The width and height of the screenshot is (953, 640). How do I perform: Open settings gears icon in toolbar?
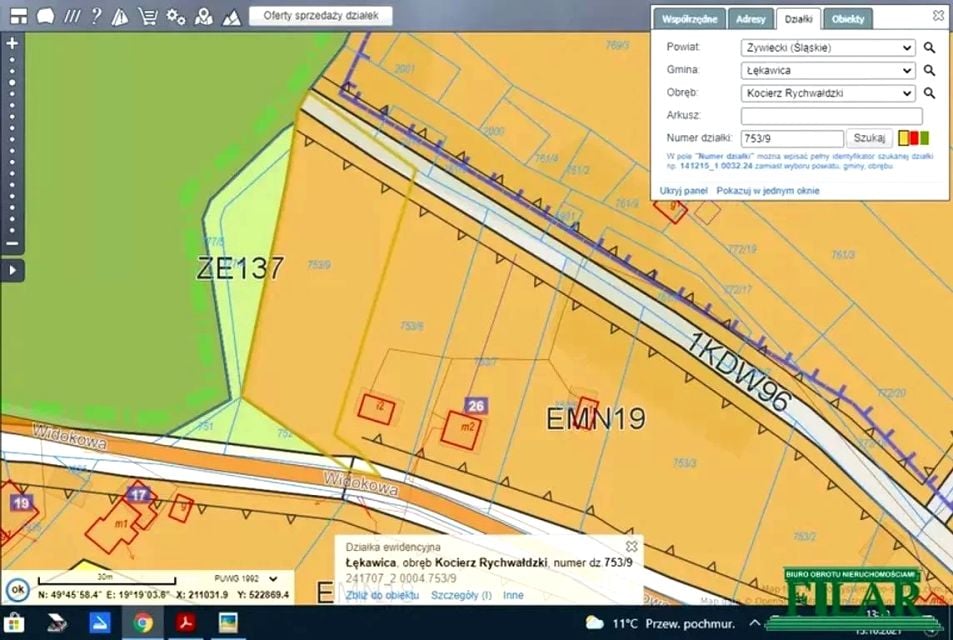coord(176,16)
